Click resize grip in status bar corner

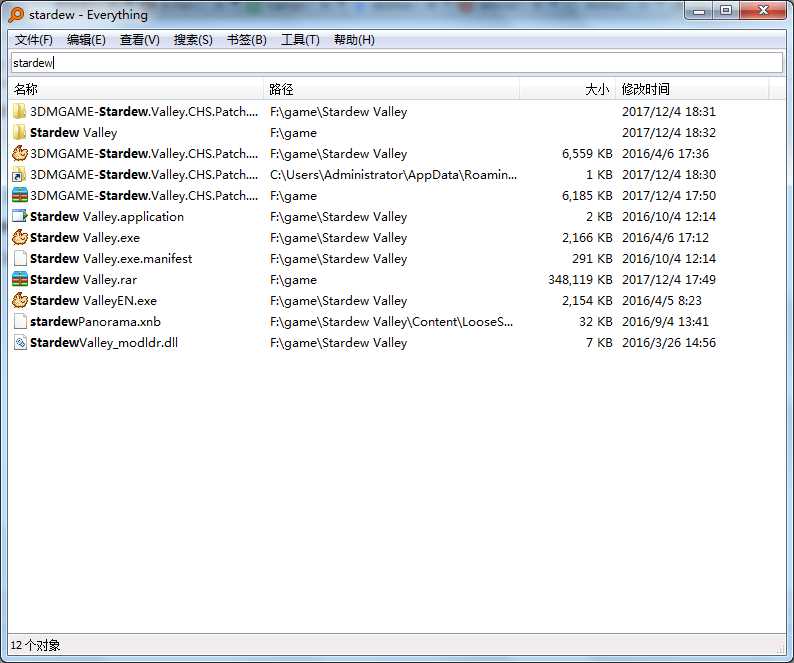pos(780,648)
